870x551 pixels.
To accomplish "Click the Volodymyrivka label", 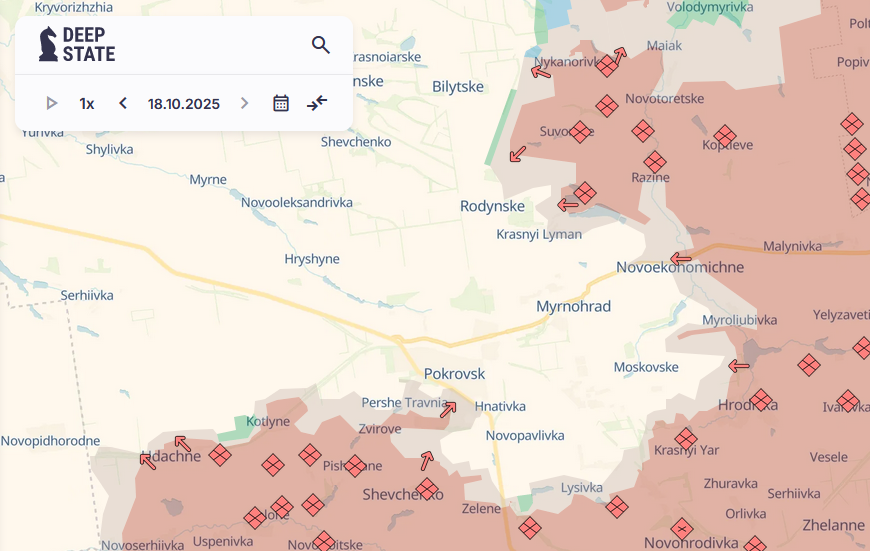I will (x=710, y=7).
